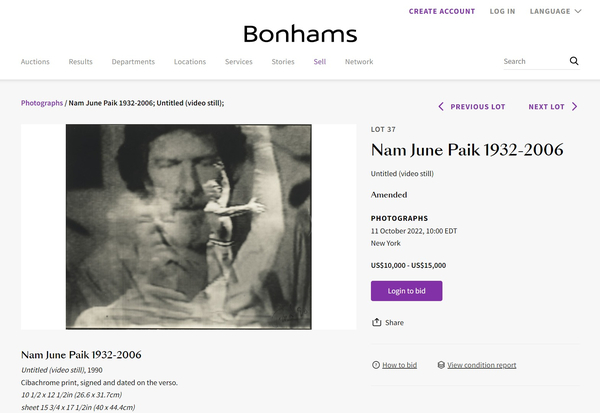Screen dimensions: 600x413
Task: Click the Sell navigation link
Action: click(320, 62)
